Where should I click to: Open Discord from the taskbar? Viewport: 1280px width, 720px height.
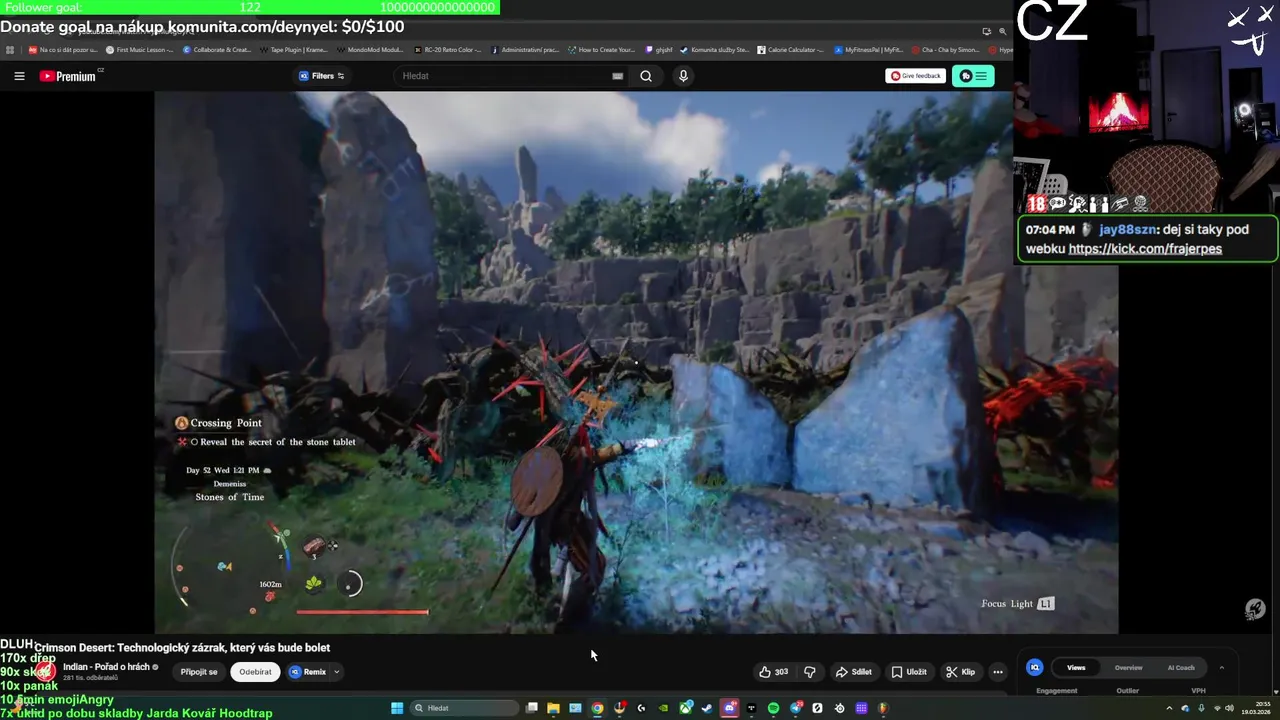coord(729,708)
